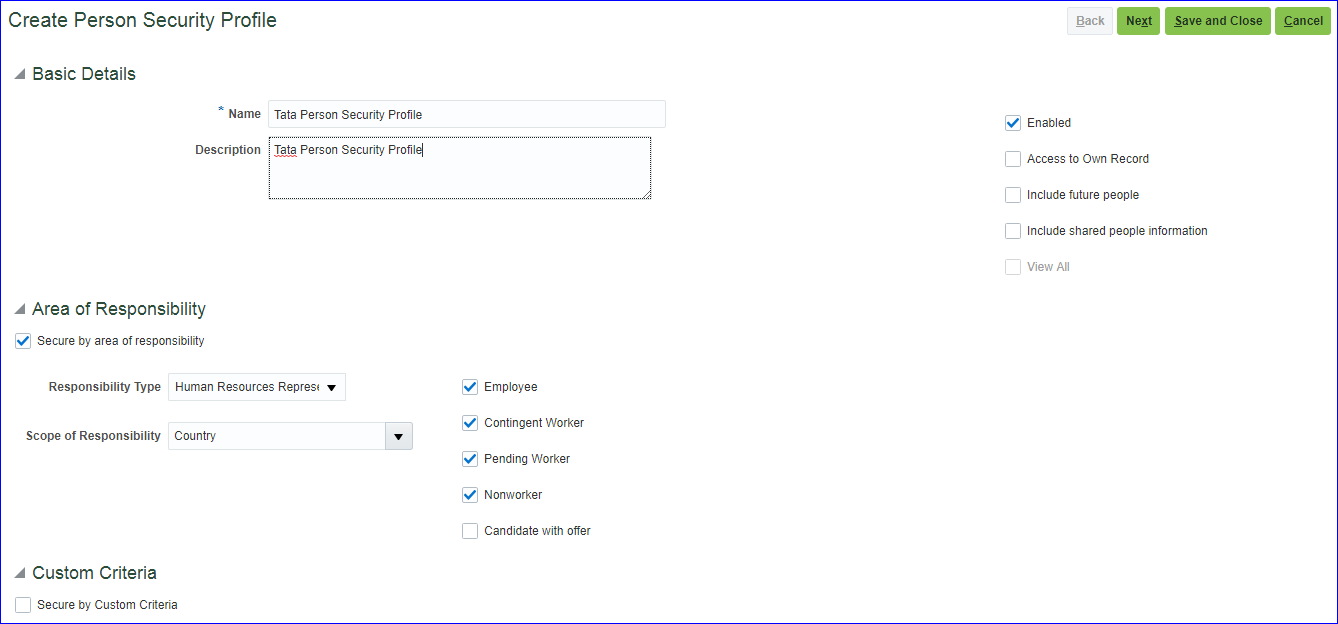Uncheck the Nonworker checkbox
1338x624 pixels.
point(470,495)
